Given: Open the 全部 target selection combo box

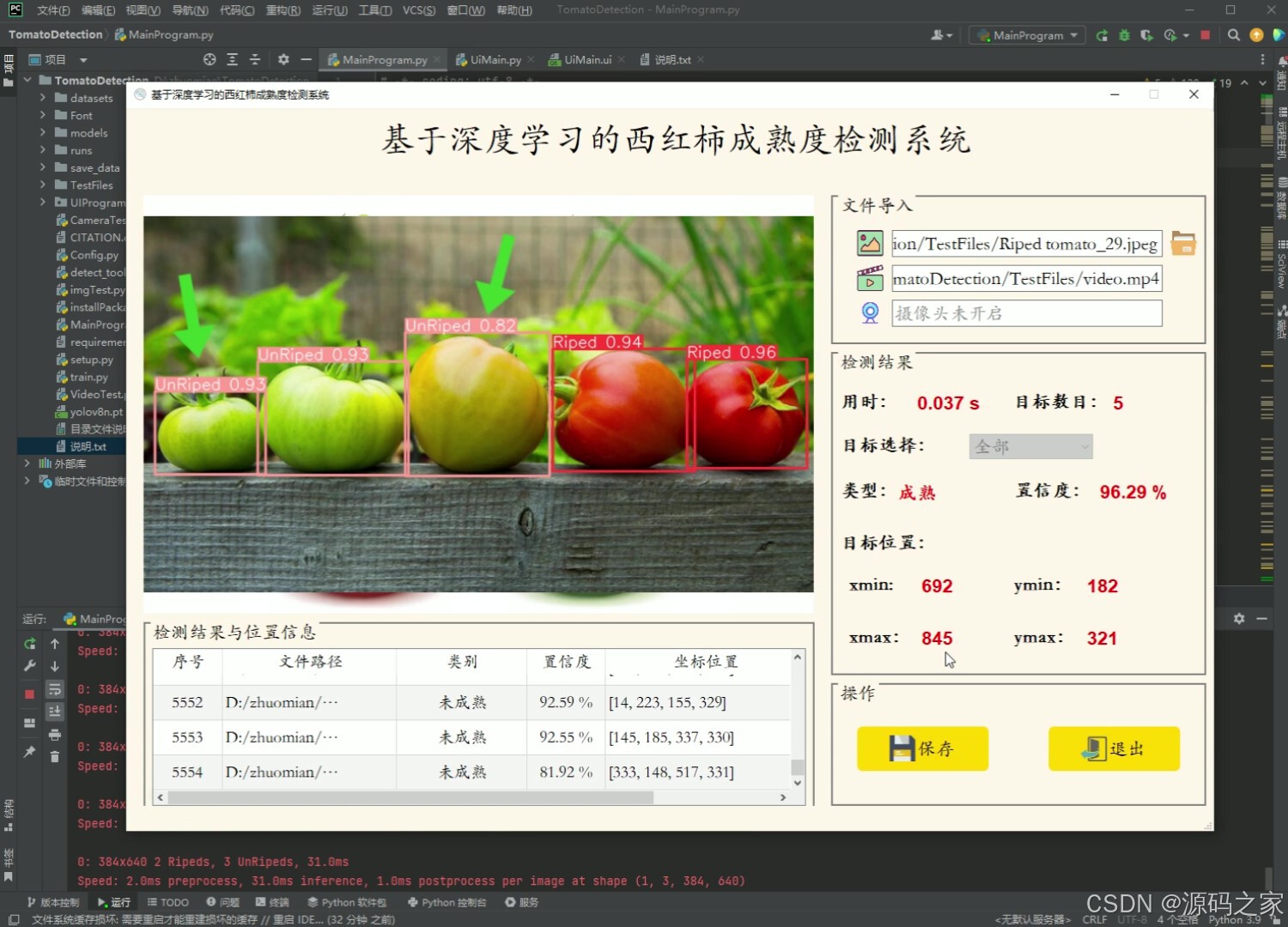Looking at the screenshot, I should 1030,445.
